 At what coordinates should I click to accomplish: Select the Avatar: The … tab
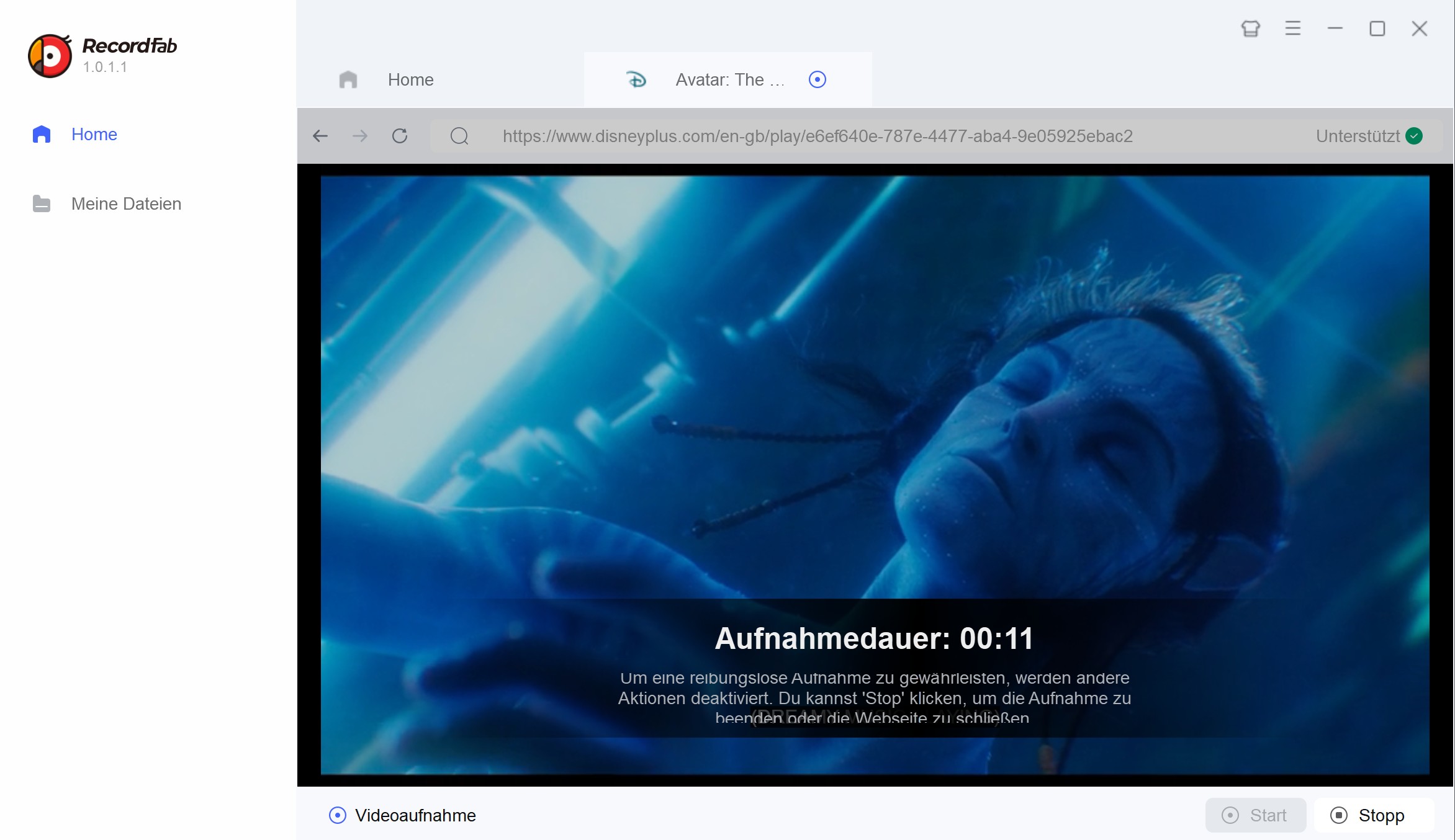(x=727, y=79)
